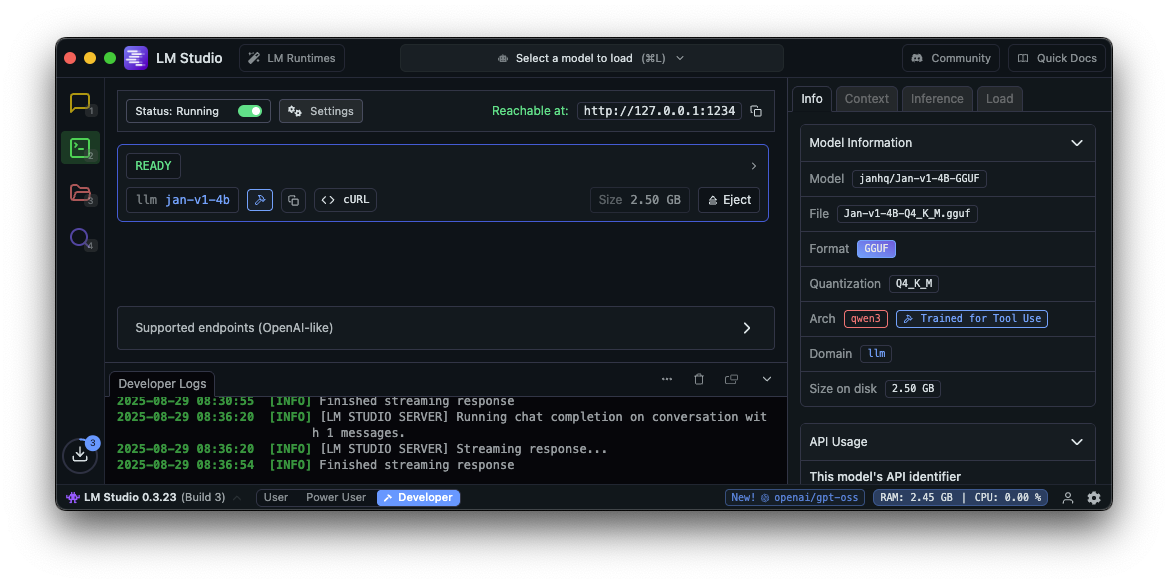Switch to the Inference tab

coord(937,99)
